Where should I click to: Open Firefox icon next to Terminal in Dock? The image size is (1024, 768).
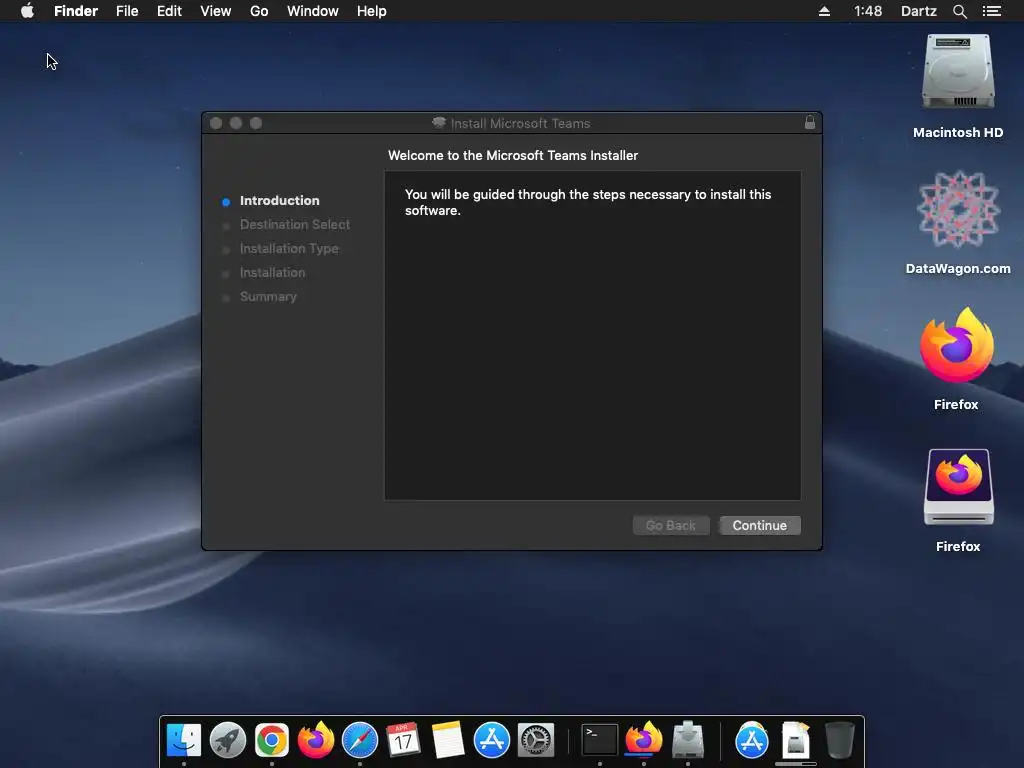click(644, 739)
